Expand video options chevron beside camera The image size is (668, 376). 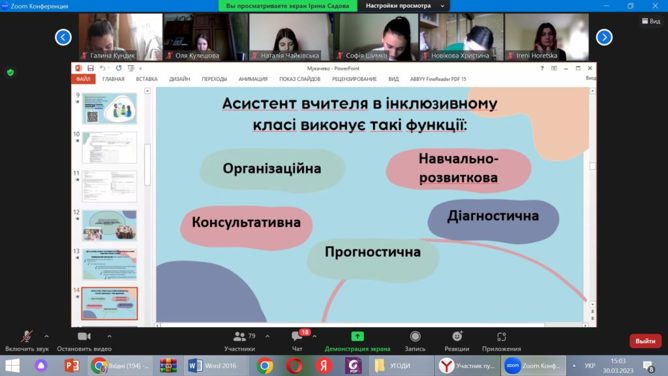pyautogui.click(x=109, y=336)
